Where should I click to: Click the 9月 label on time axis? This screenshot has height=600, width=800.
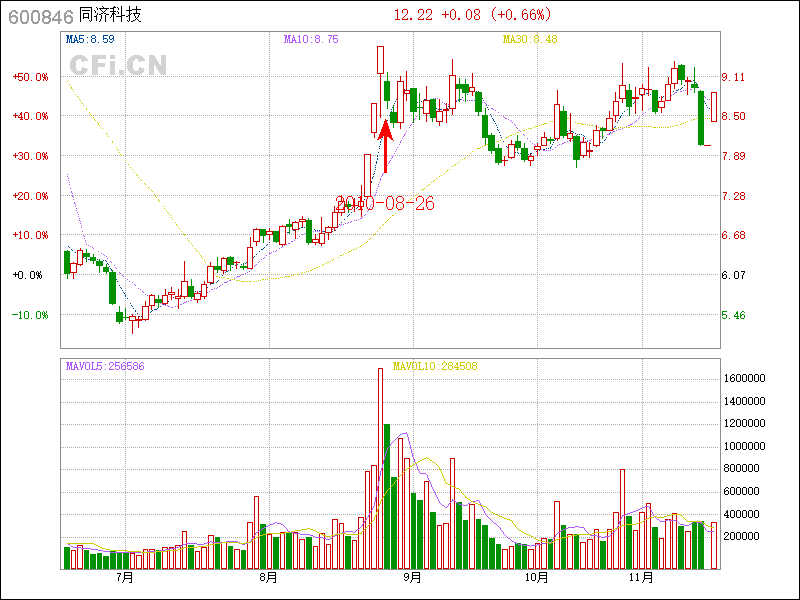coord(412,578)
